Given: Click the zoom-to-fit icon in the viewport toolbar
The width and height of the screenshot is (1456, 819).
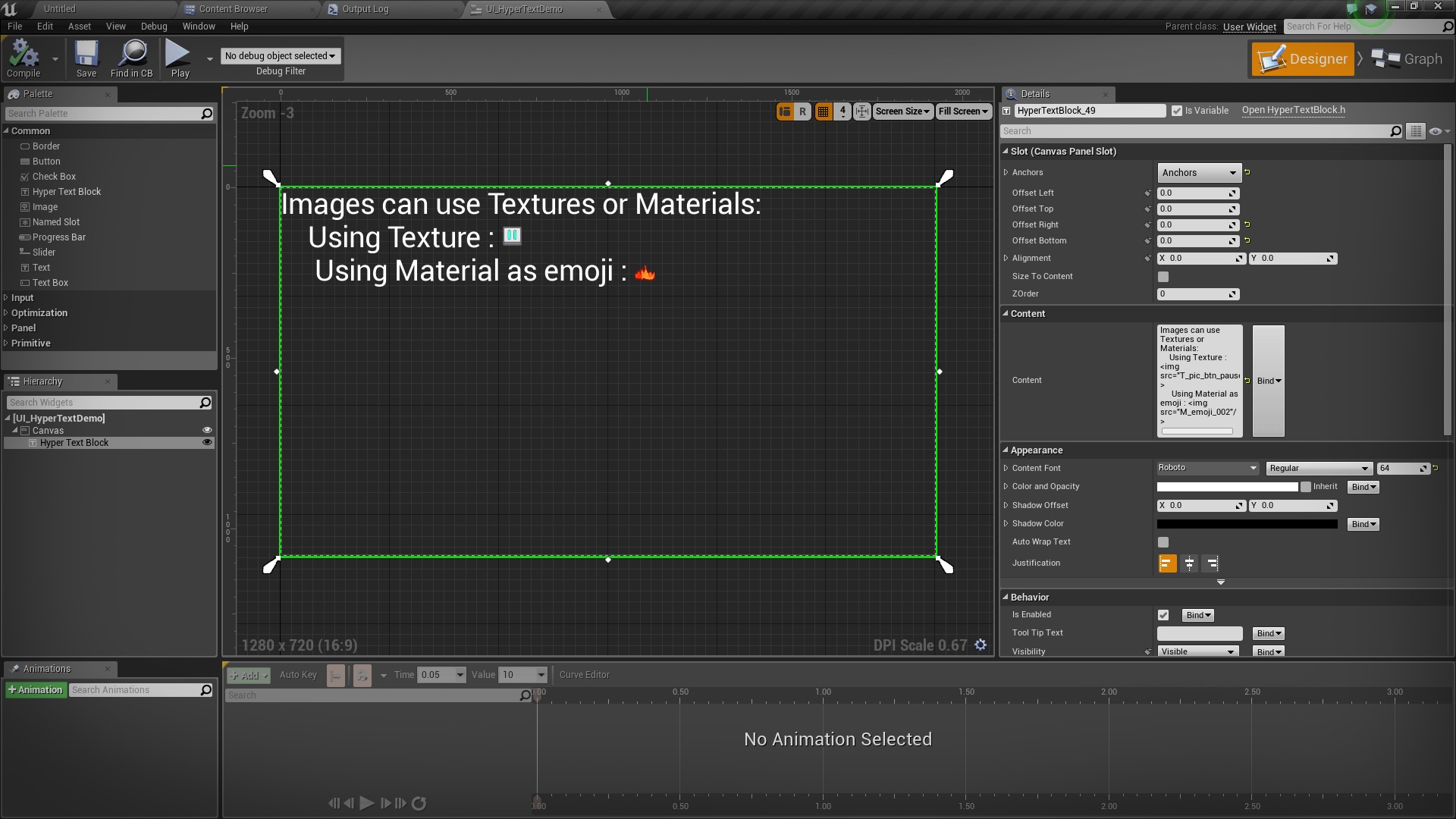Looking at the screenshot, I should (862, 111).
